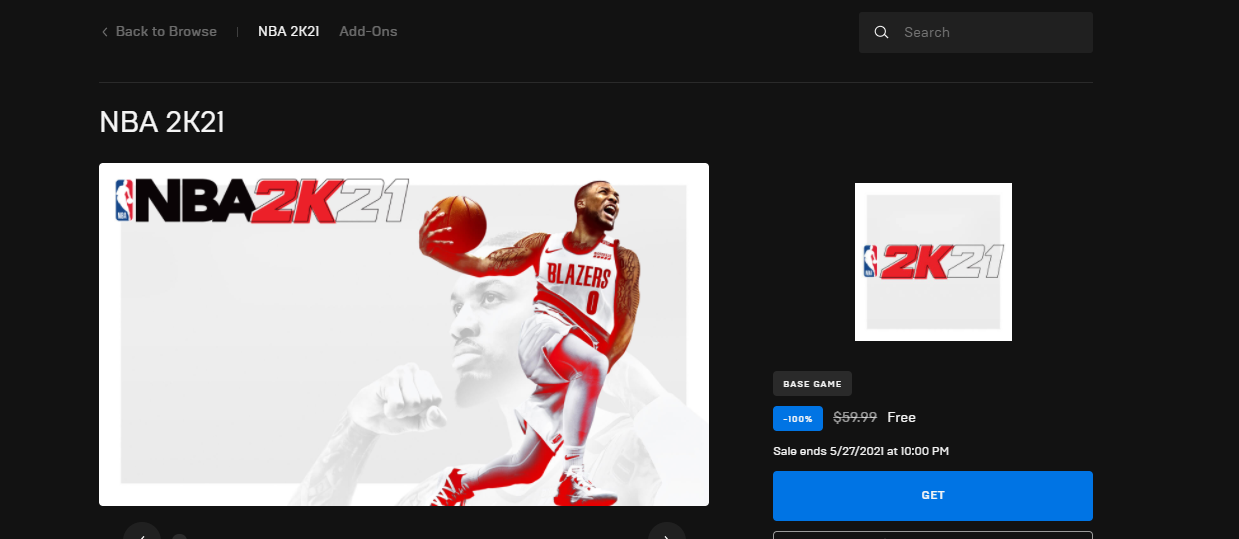Image resolution: width=1239 pixels, height=539 pixels.
Task: Select the NBA 2K21 tab
Action: click(x=288, y=32)
